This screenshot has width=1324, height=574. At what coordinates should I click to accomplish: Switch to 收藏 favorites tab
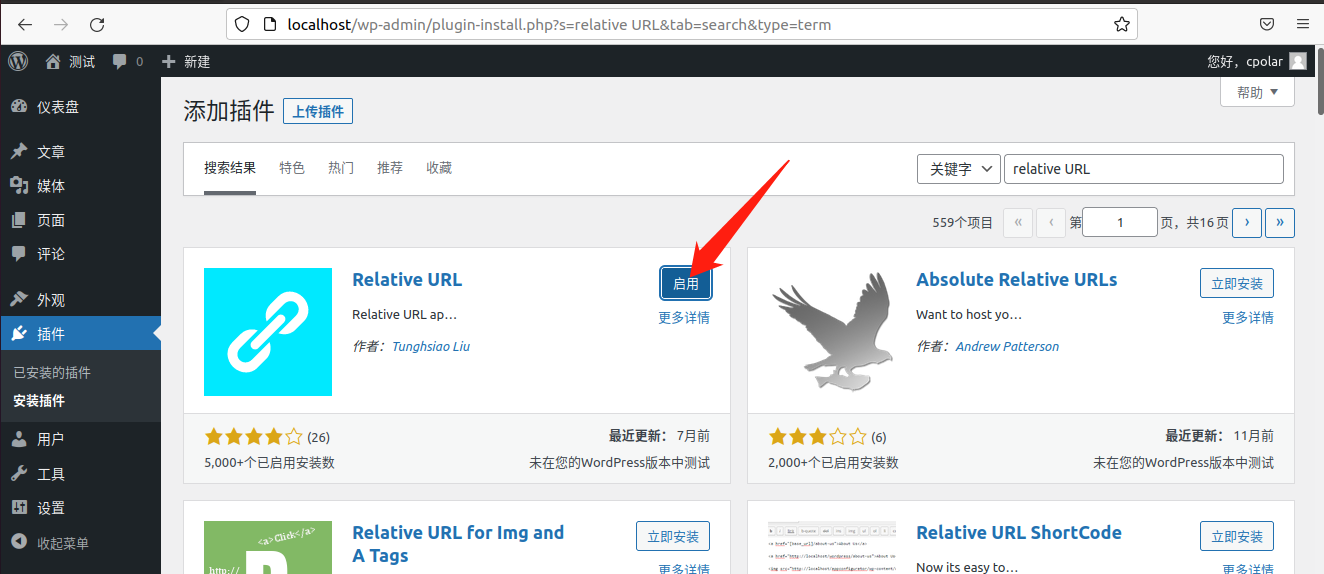pos(439,168)
